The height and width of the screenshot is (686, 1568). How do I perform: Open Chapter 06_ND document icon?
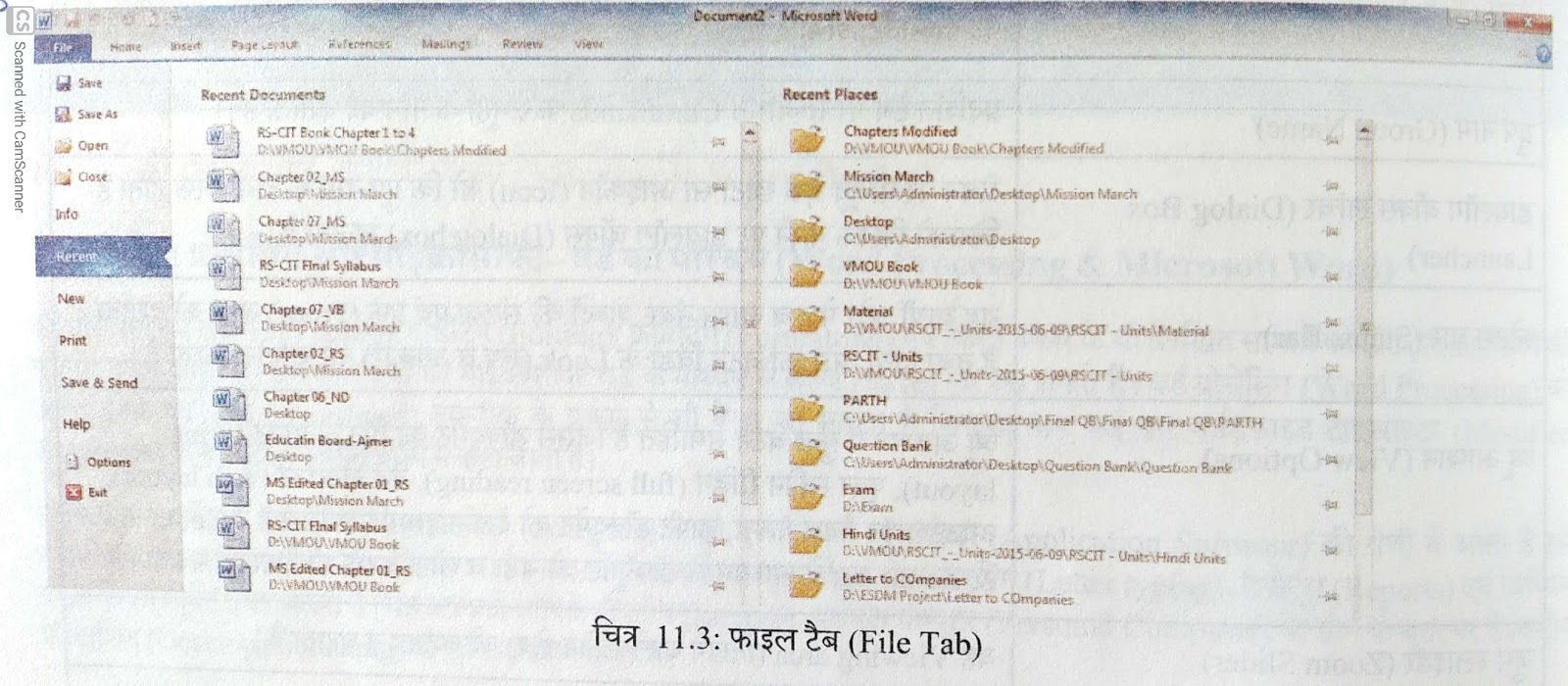[x=228, y=404]
